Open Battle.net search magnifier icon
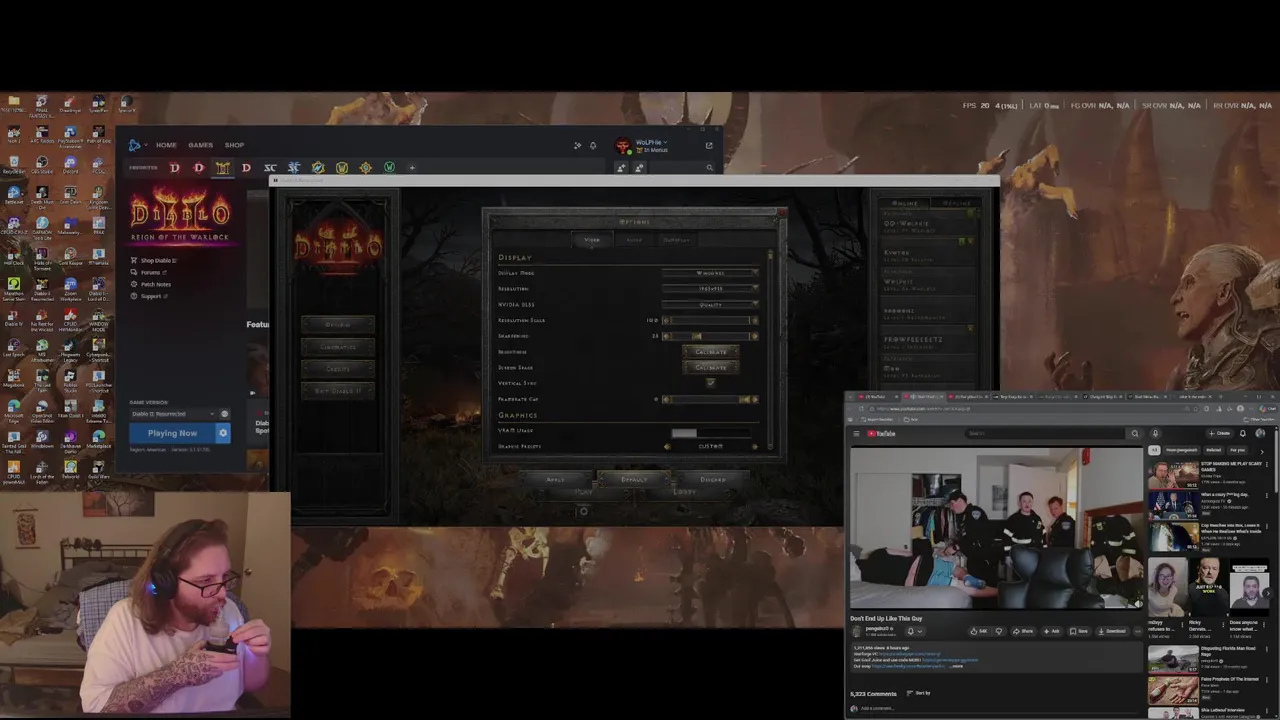Screen dimensions: 1280x720 point(709,168)
